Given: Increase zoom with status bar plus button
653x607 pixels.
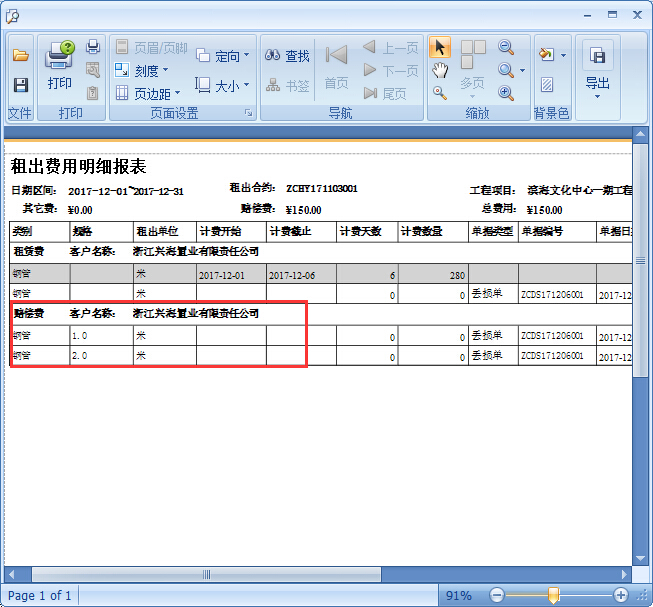Looking at the screenshot, I should tap(621, 595).
